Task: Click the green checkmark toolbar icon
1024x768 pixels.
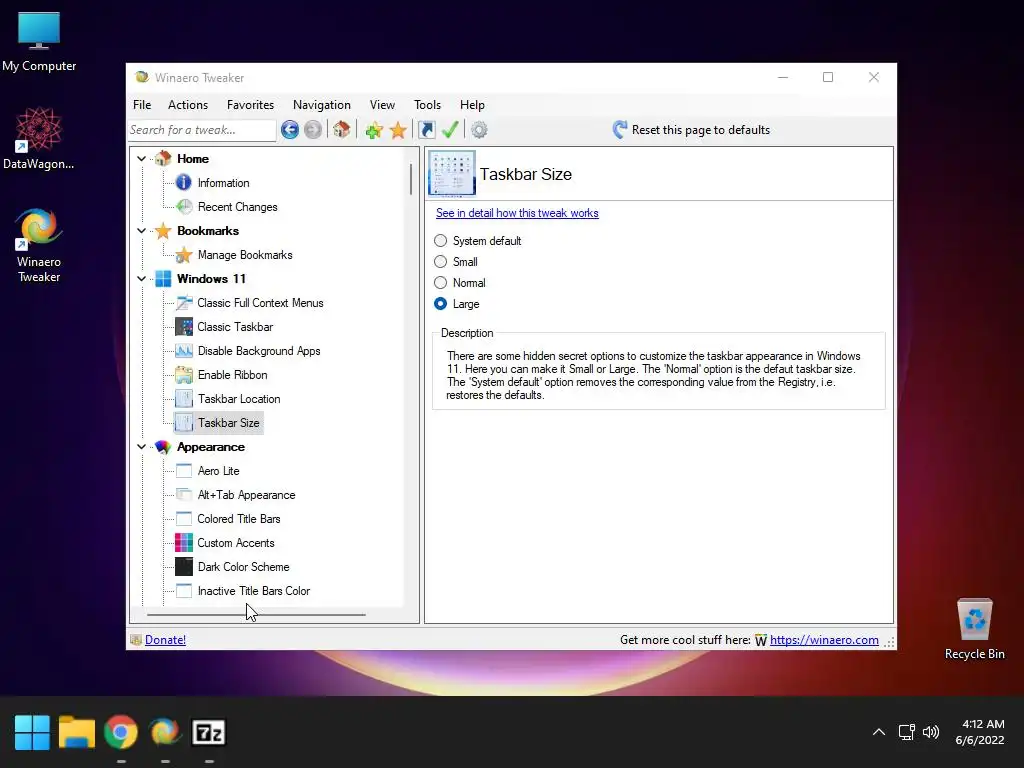Action: point(450,129)
